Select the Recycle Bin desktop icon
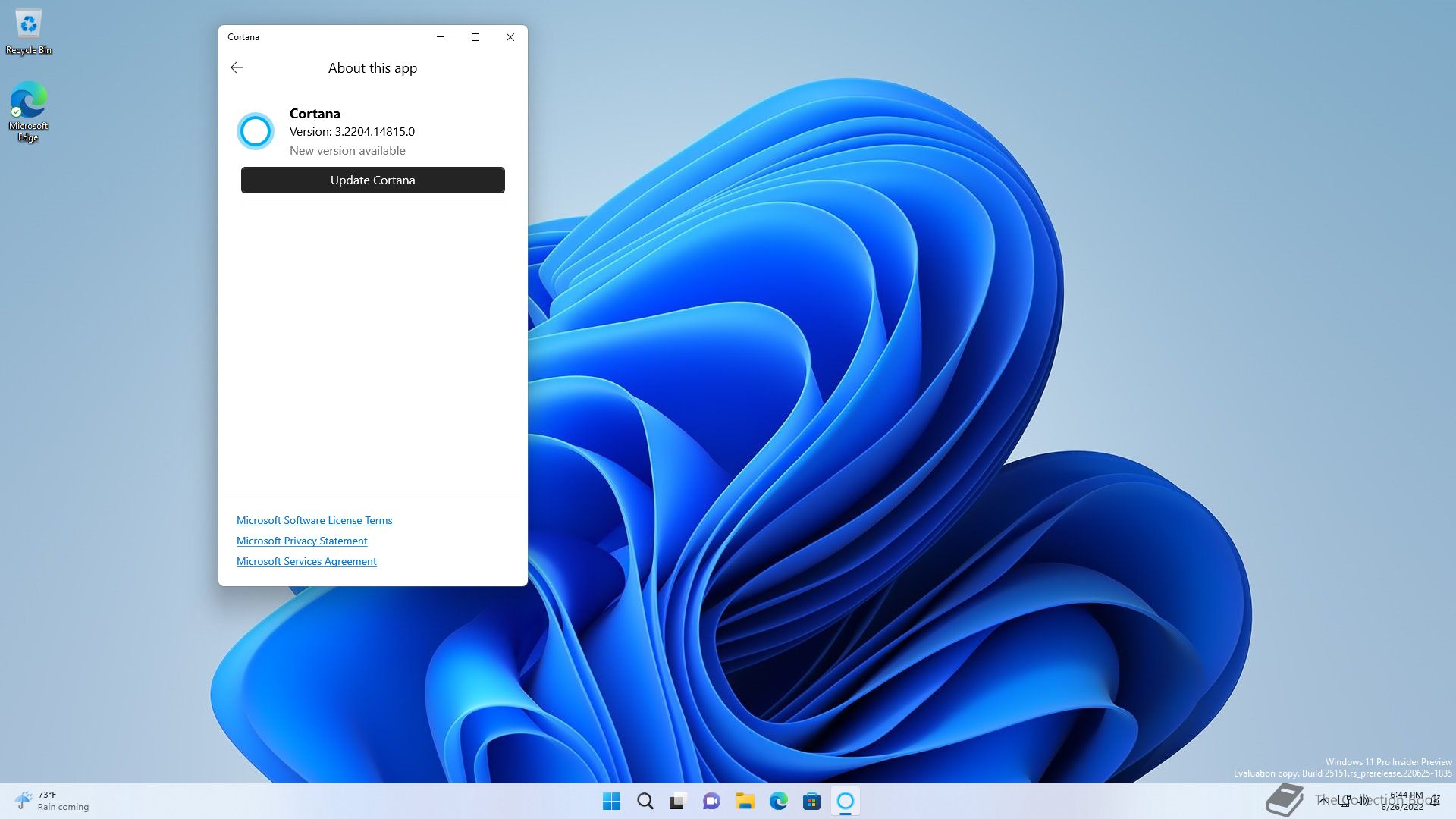The width and height of the screenshot is (1456, 819). (x=29, y=32)
